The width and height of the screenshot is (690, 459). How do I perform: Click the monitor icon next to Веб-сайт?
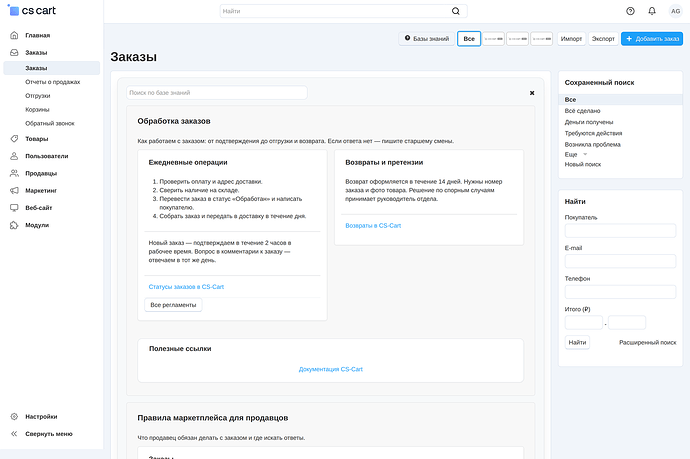click(x=14, y=207)
